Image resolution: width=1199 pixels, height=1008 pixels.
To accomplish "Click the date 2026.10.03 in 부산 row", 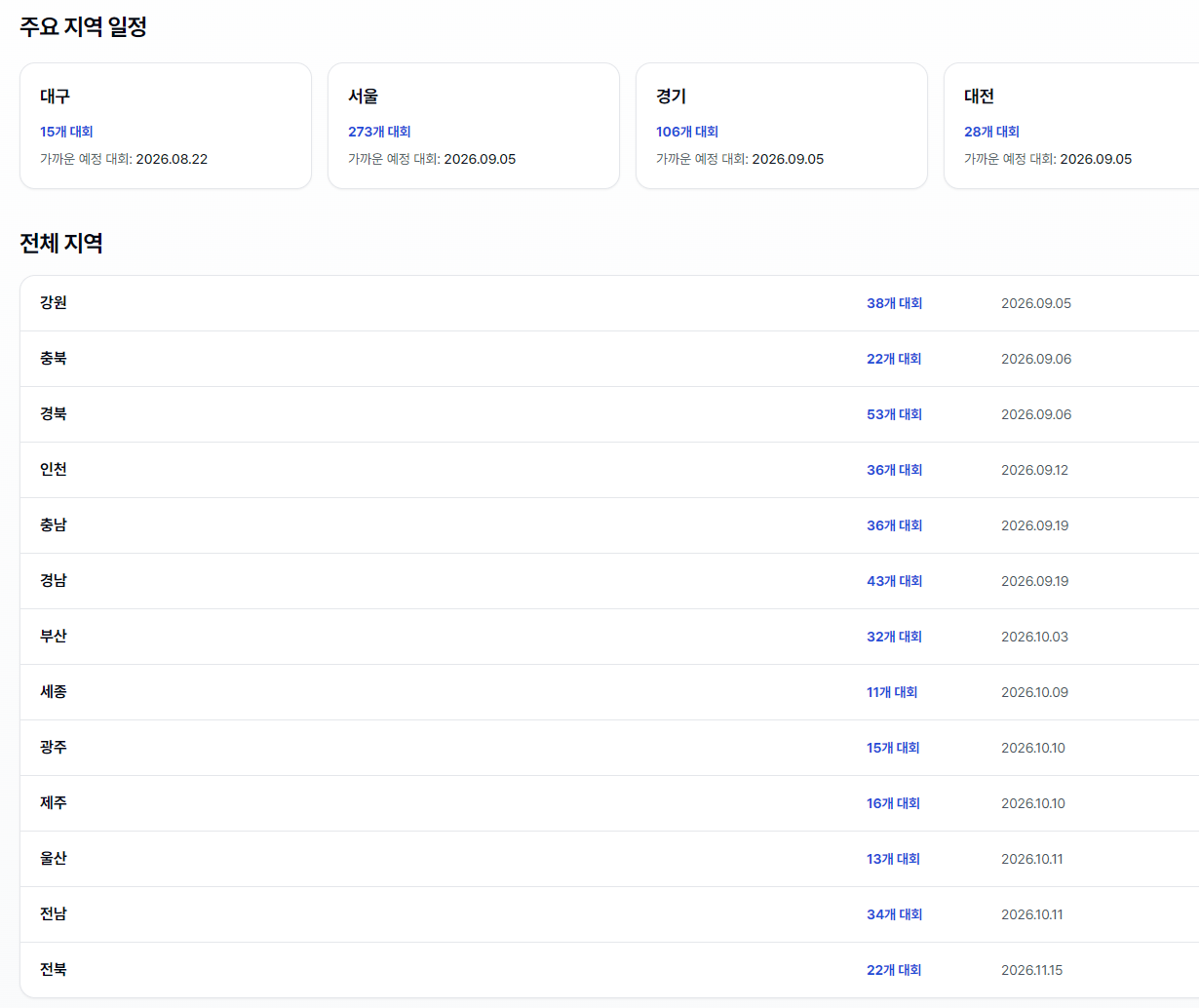I will coord(1034,637).
